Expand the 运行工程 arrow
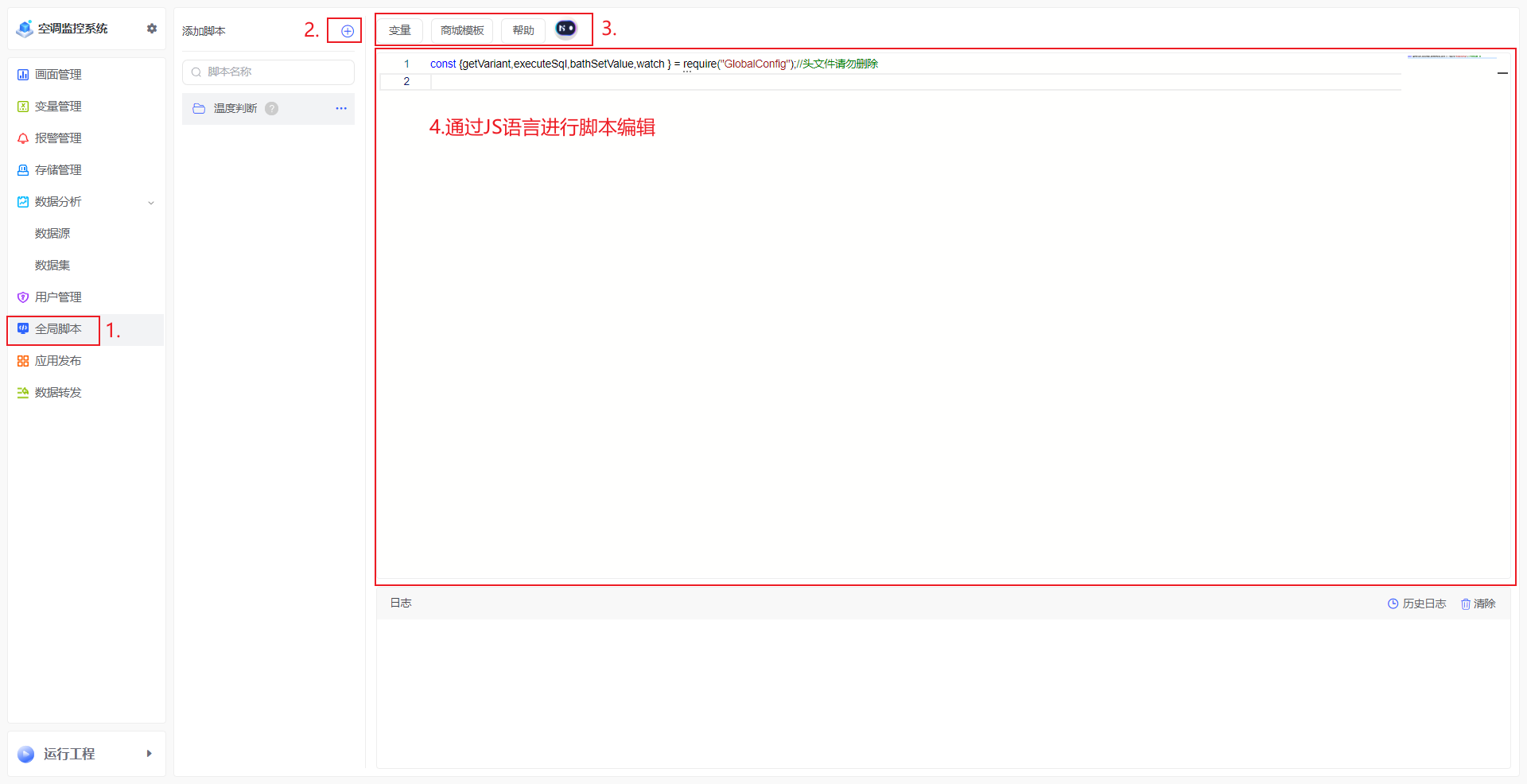Image resolution: width=1527 pixels, height=784 pixels. [x=149, y=754]
